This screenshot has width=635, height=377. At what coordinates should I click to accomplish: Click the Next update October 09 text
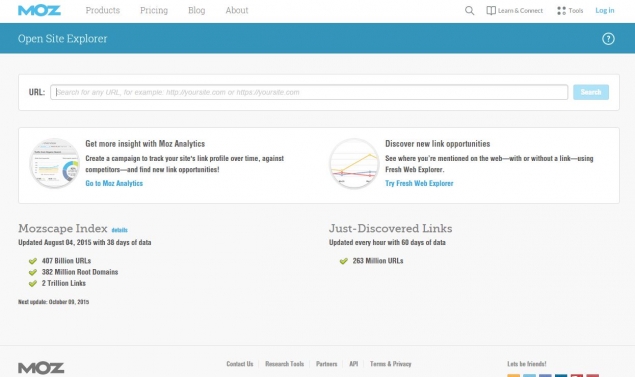coord(53,302)
